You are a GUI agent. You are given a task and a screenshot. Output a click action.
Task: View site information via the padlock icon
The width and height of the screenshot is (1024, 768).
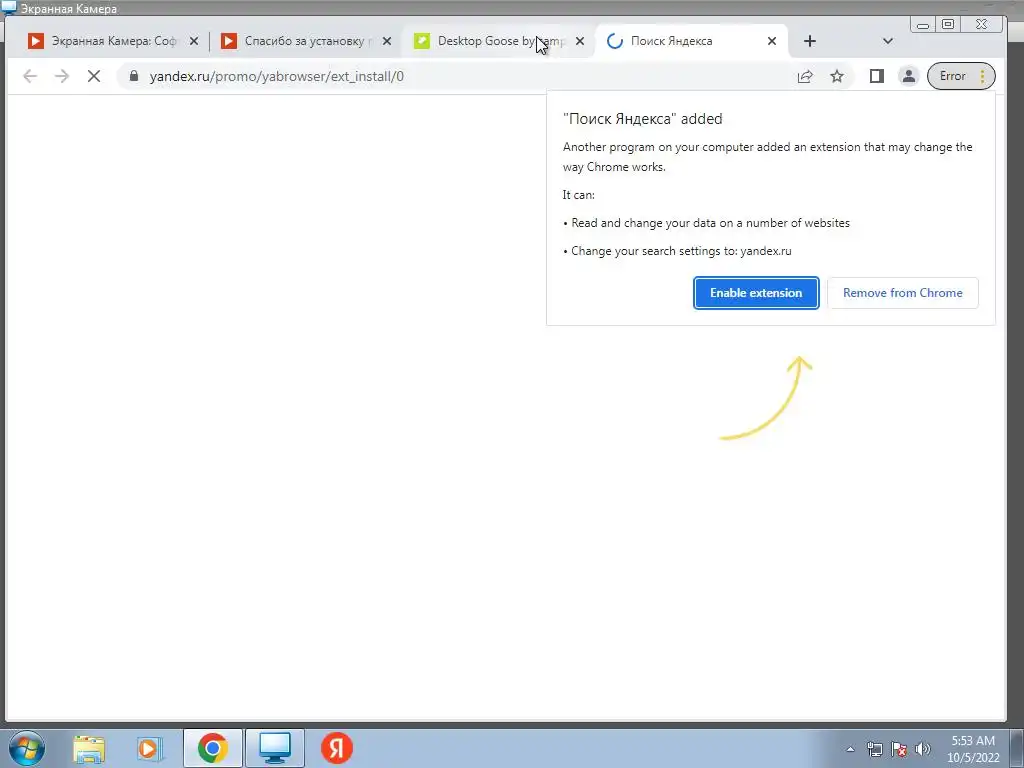tap(134, 76)
